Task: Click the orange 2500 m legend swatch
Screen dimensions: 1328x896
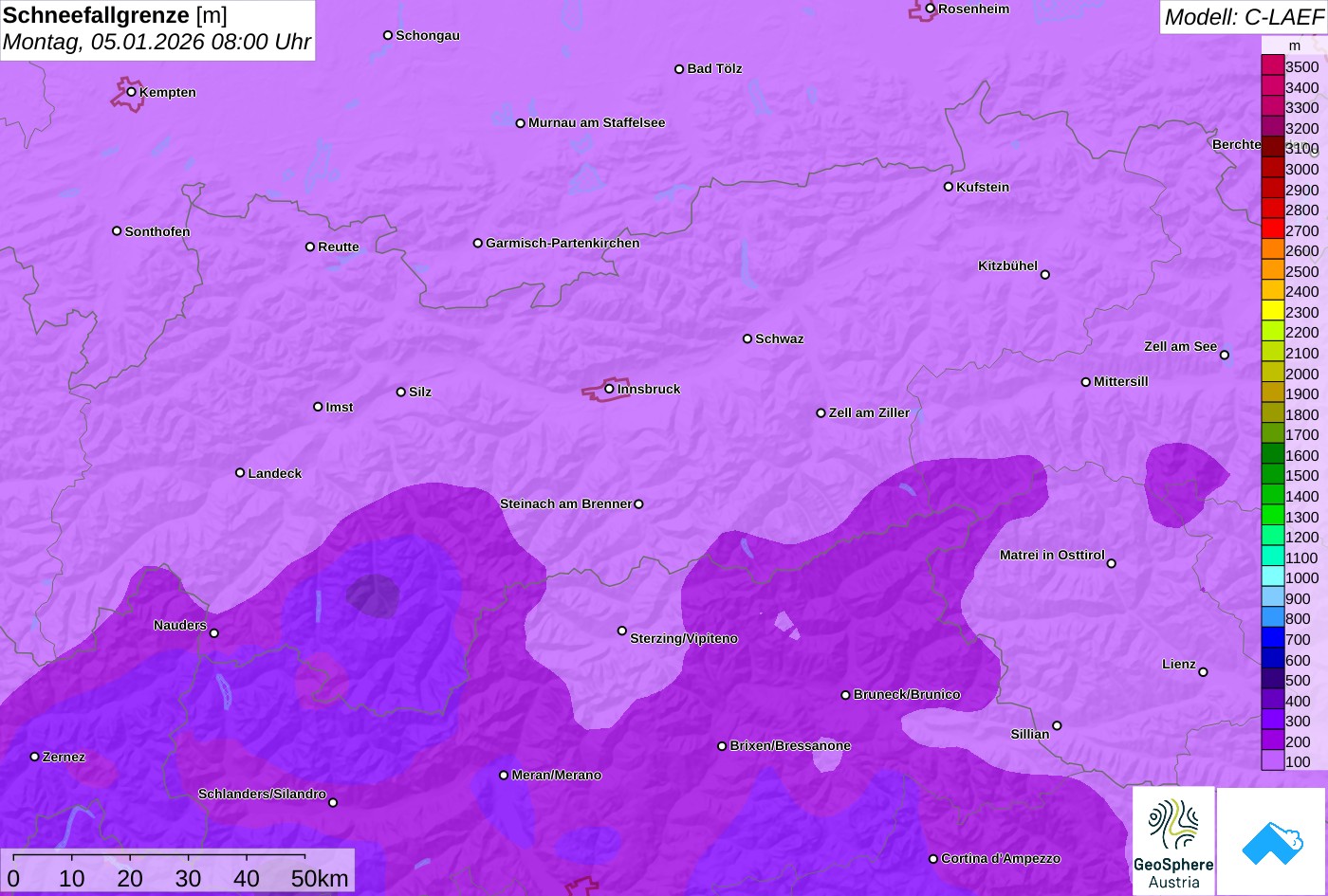Action: coord(1272,270)
